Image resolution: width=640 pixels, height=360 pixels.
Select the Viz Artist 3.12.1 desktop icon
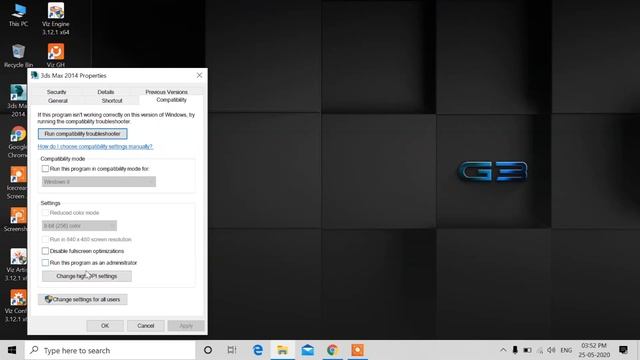pos(17,264)
